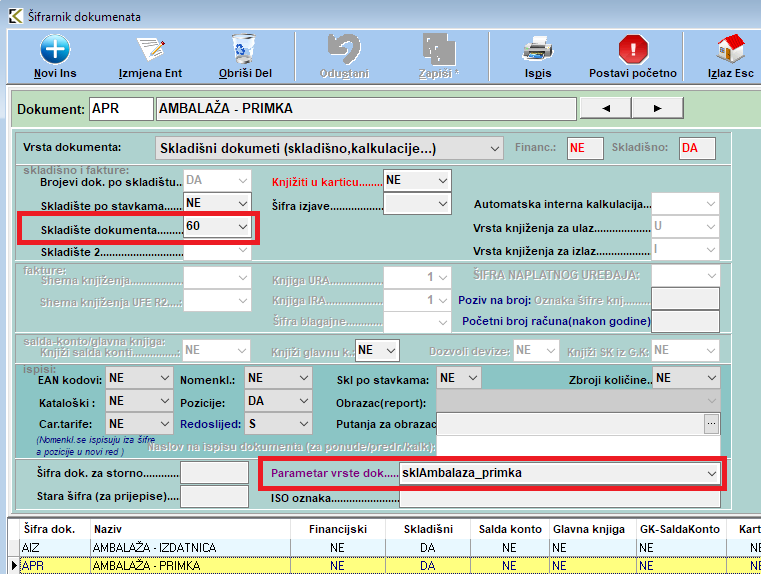Click the document name field AMBALAŽA - PRIMKA
The height and width of the screenshot is (574, 761).
click(366, 108)
